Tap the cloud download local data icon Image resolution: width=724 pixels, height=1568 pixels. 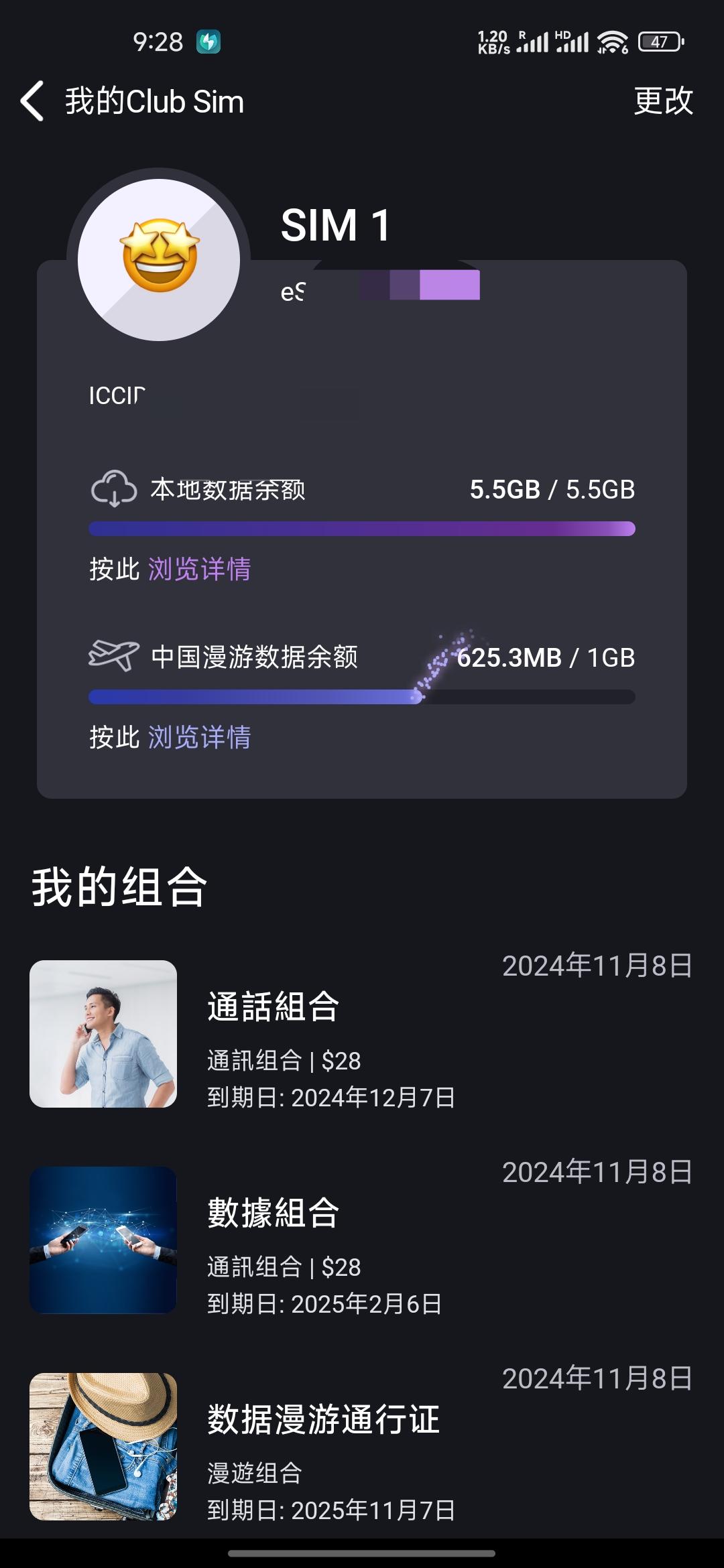113,488
